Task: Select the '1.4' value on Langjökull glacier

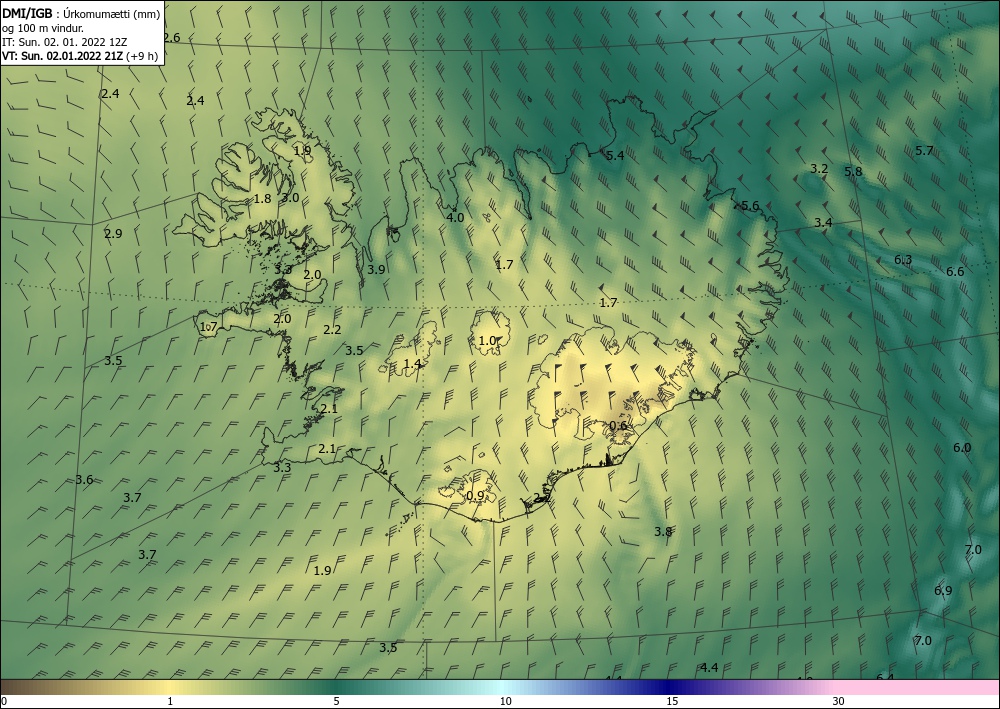Action: pyautogui.click(x=413, y=364)
